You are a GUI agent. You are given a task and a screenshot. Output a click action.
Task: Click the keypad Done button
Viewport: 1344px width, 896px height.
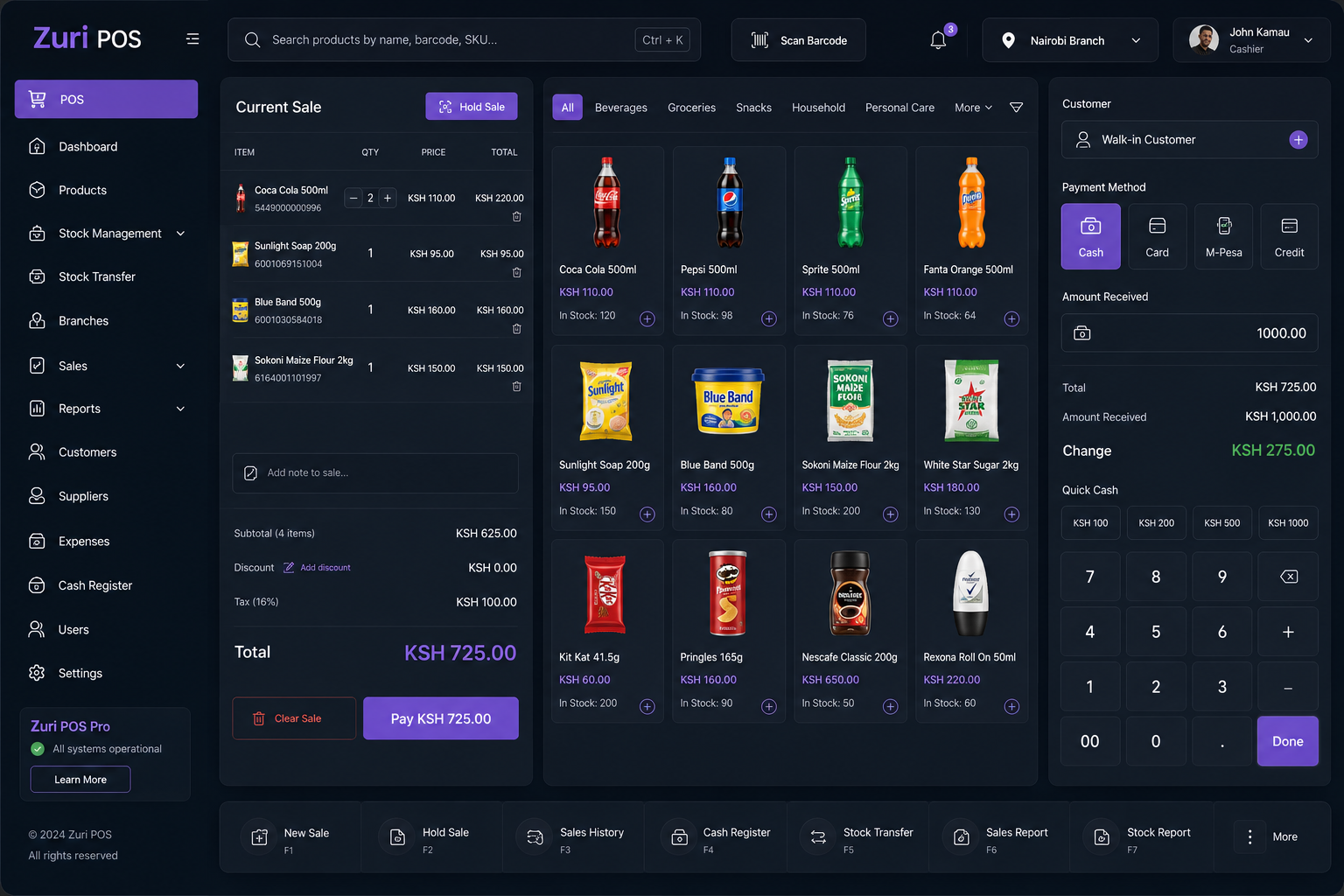[x=1288, y=741]
